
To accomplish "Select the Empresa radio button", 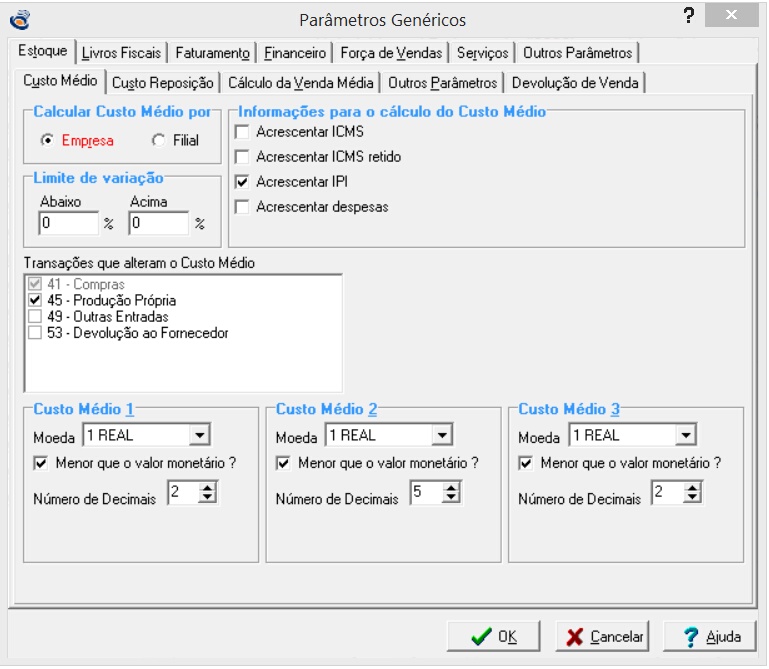I will tap(48, 140).
